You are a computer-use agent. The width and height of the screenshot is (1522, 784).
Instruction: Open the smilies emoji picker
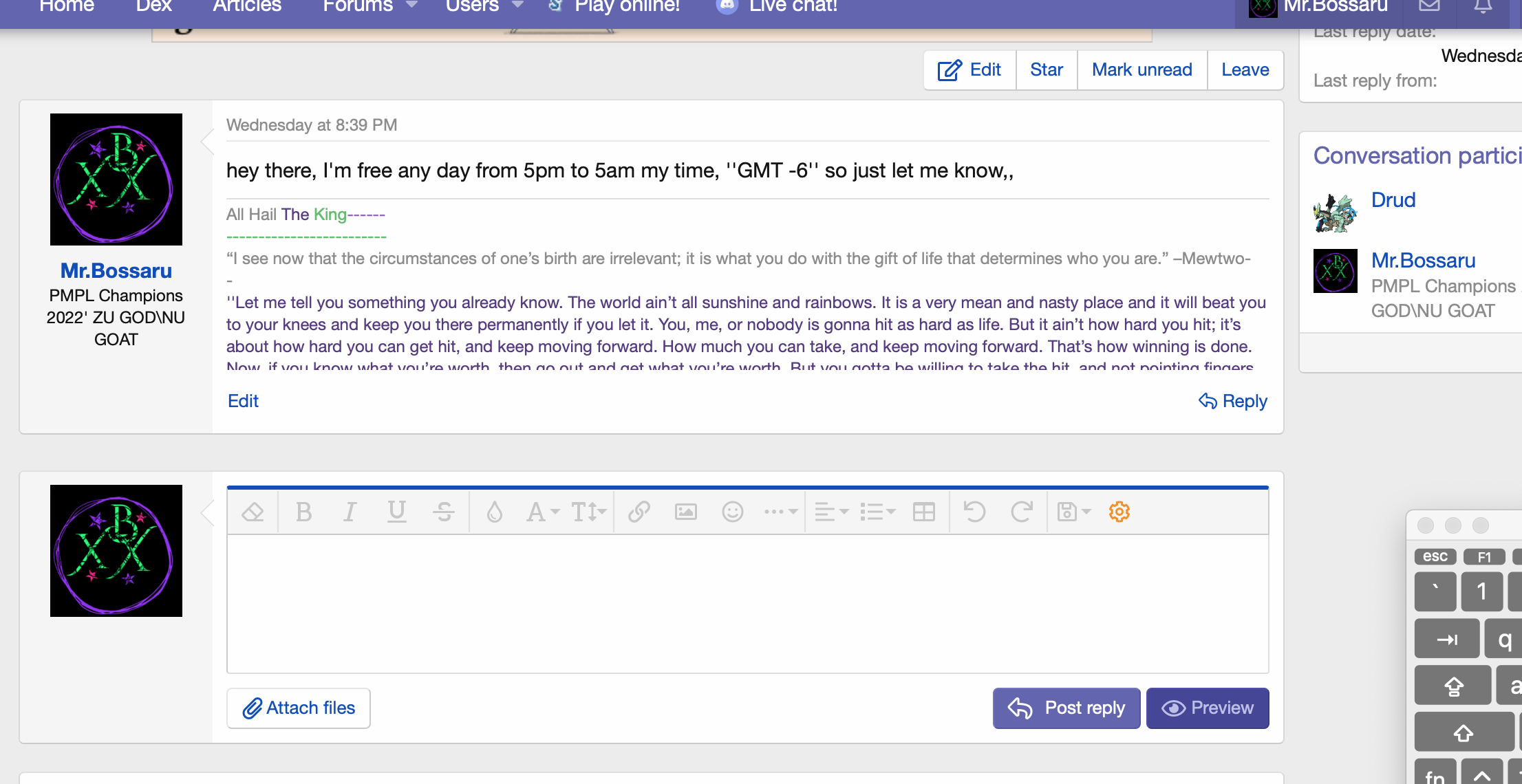pyautogui.click(x=732, y=512)
